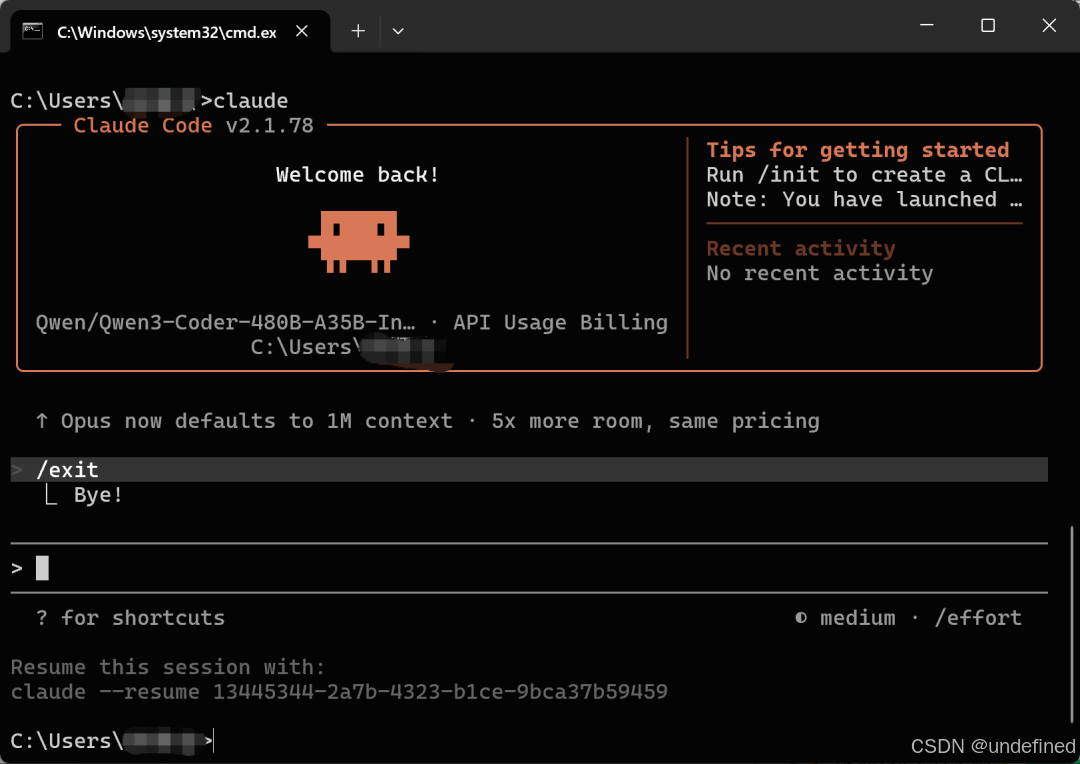Click the cmd icon in the tab
Image resolution: width=1080 pixels, height=764 pixels.
[33, 32]
